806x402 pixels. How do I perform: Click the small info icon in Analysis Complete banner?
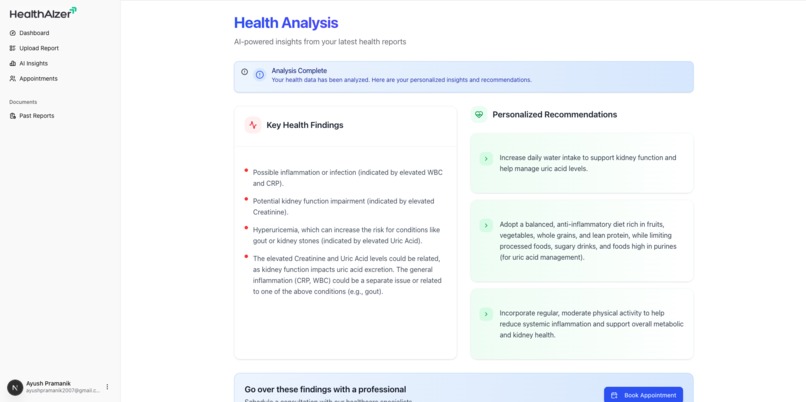244,72
